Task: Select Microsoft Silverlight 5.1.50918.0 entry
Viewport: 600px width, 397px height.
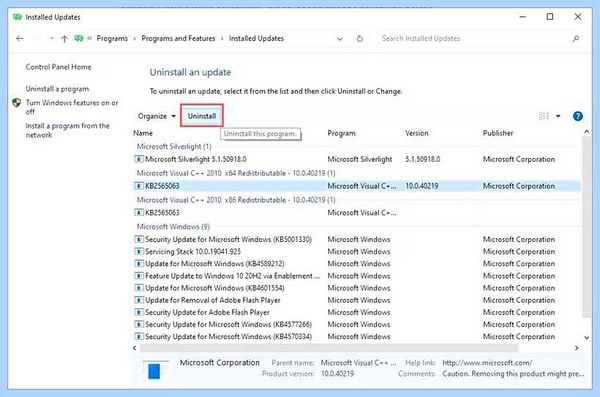Action: [357, 159]
